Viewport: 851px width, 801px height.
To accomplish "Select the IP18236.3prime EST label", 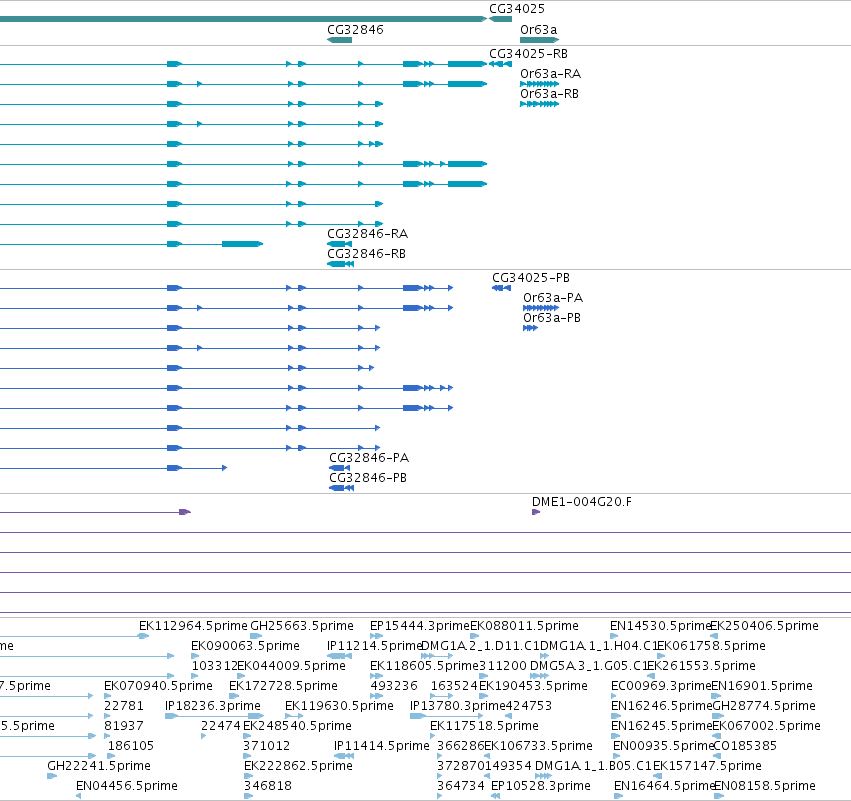I will point(213,706).
